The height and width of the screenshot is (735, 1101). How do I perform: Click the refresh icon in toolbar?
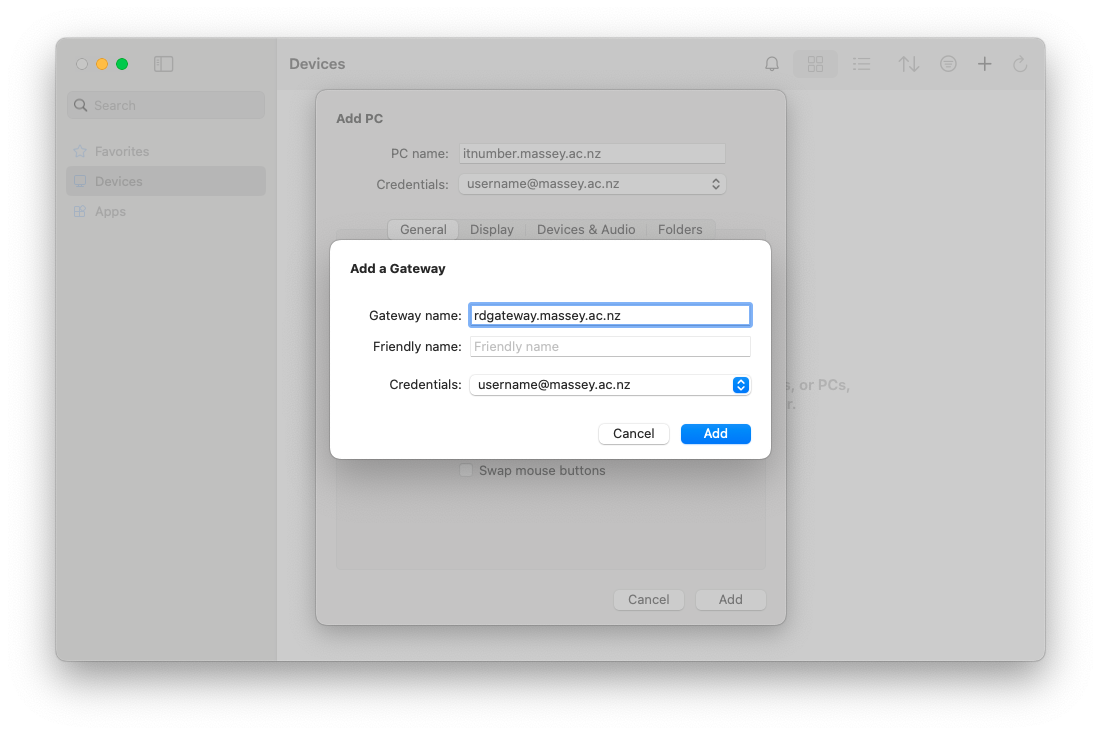[1020, 64]
